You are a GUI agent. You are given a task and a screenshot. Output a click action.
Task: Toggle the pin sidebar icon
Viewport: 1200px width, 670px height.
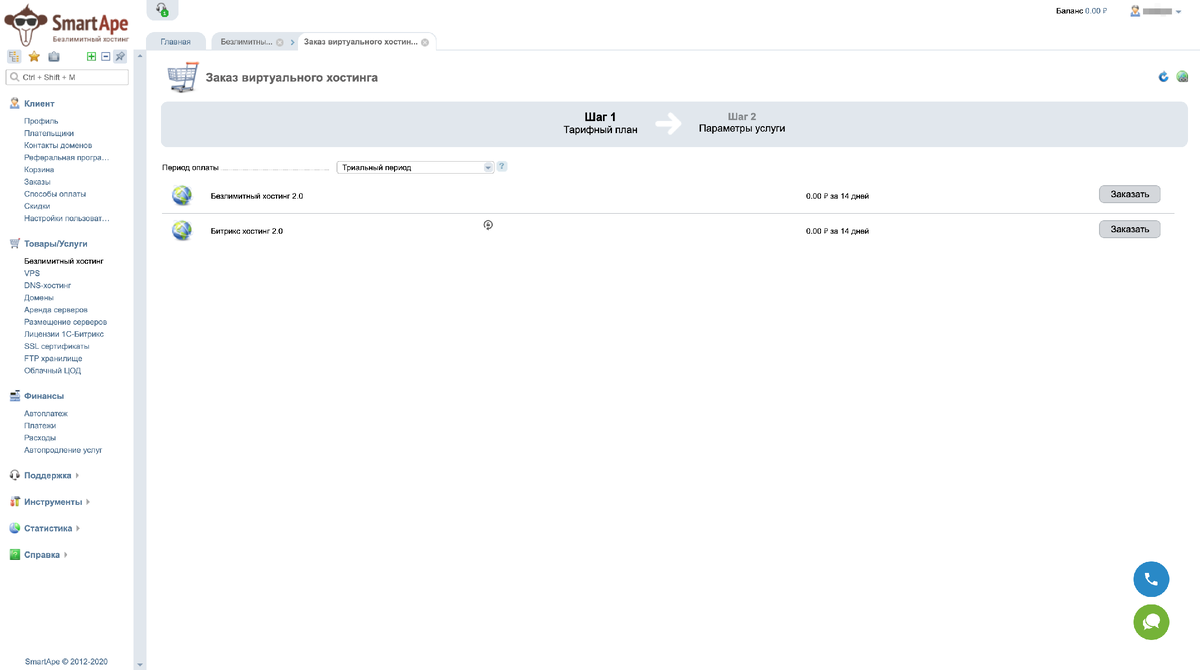tap(120, 57)
